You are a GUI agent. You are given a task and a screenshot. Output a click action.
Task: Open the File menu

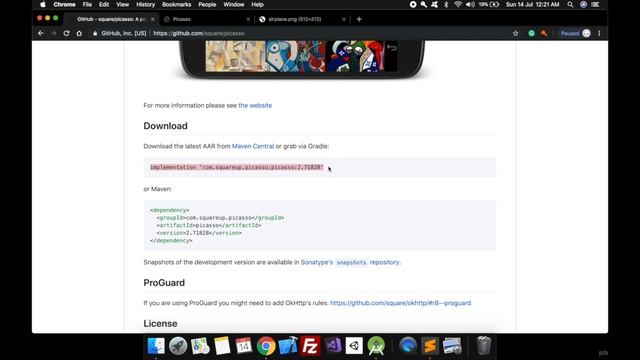pos(87,4)
